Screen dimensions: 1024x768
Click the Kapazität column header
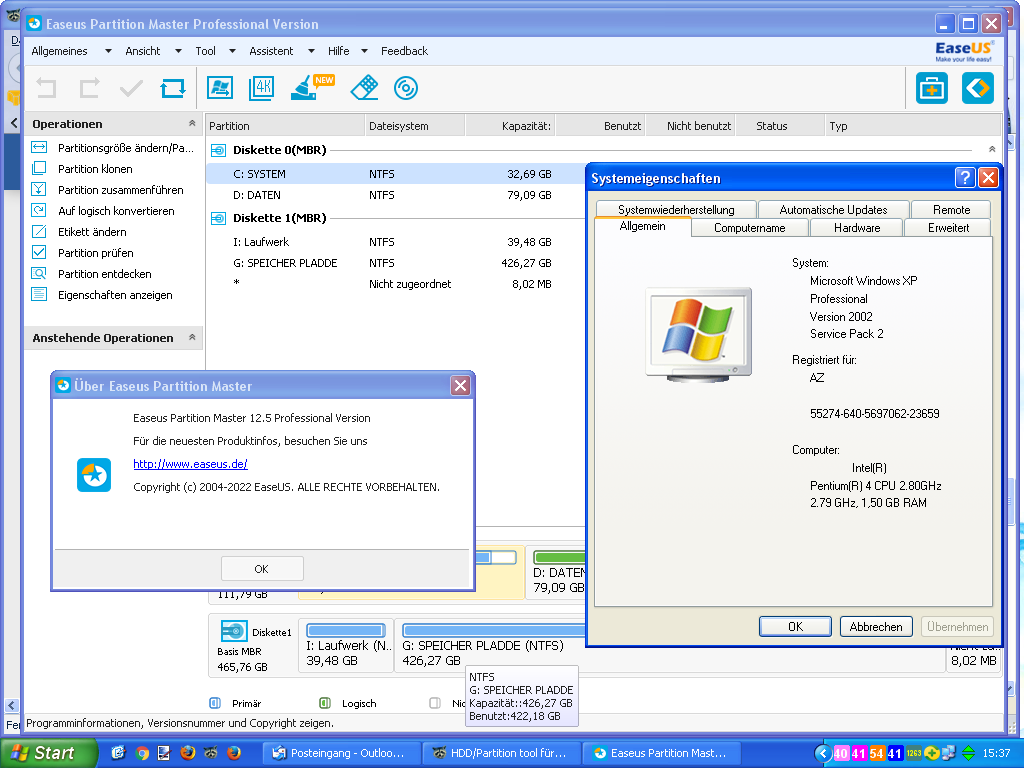click(x=510, y=125)
